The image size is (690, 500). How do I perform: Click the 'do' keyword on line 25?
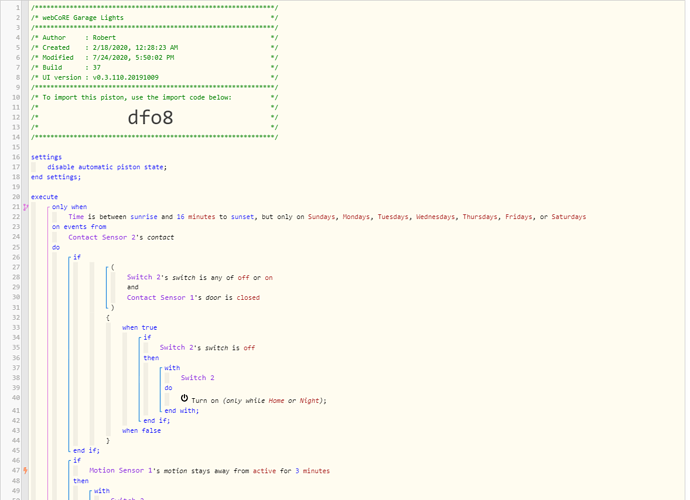(x=56, y=247)
